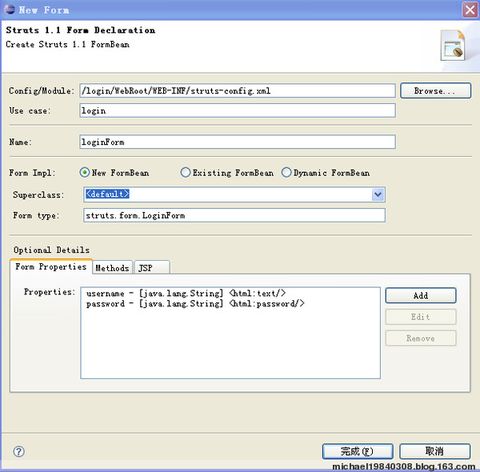Click the Name field with loginForm
480x472 pixels.
pyautogui.click(x=238, y=142)
